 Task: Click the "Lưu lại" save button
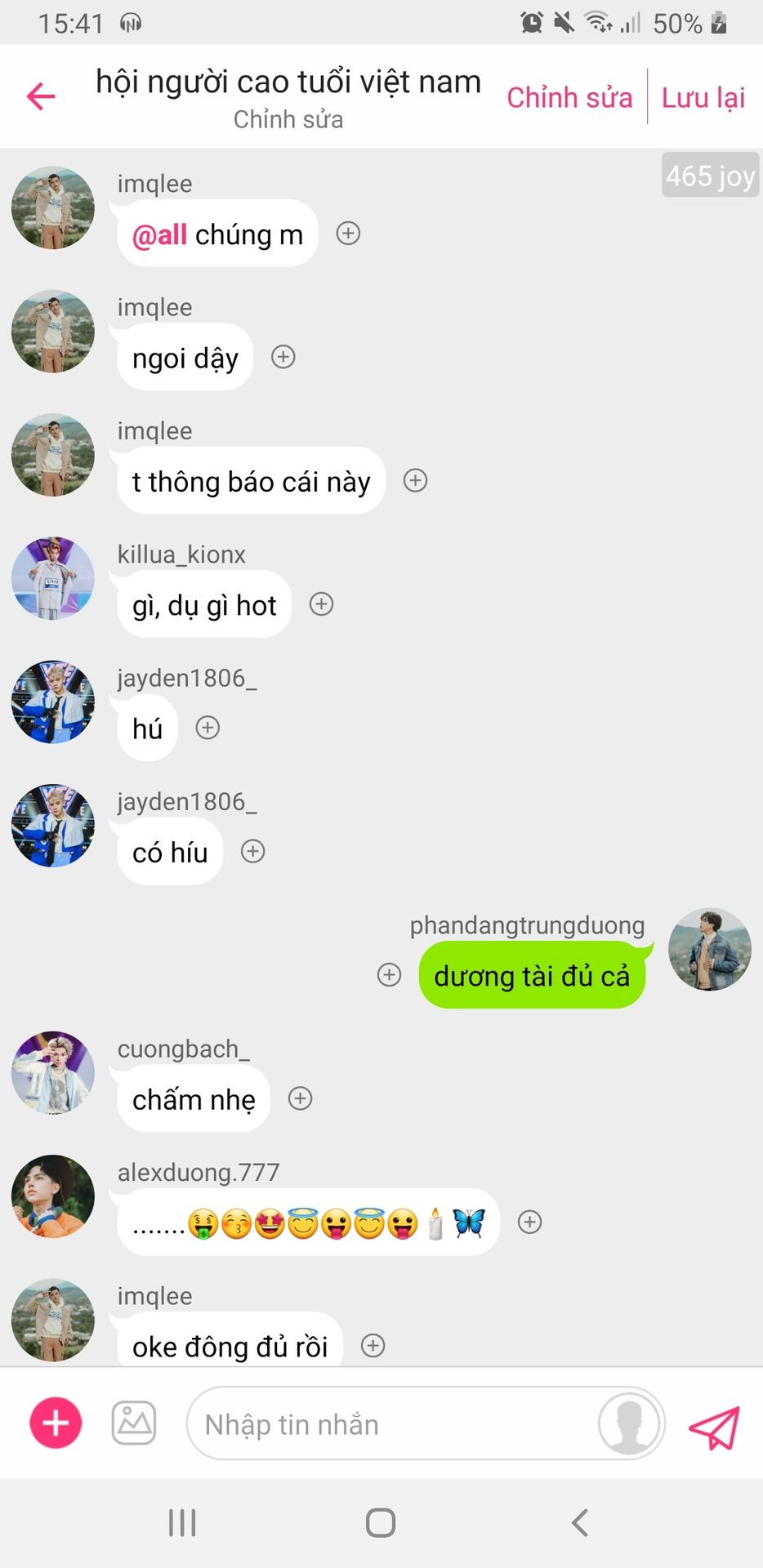703,97
